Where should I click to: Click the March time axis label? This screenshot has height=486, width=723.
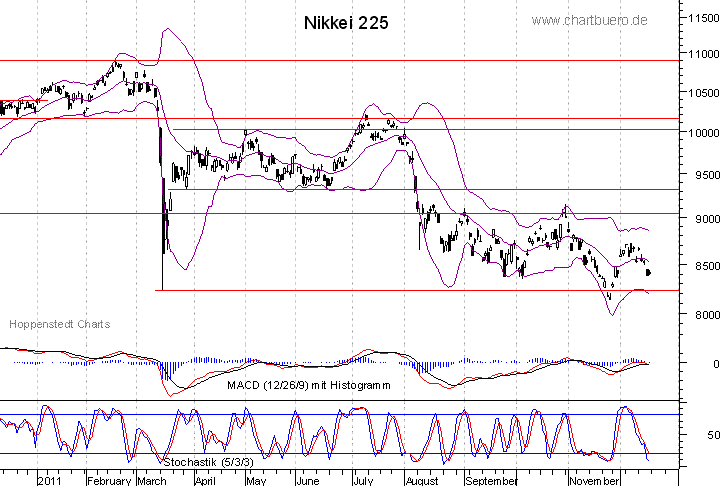pyautogui.click(x=152, y=480)
